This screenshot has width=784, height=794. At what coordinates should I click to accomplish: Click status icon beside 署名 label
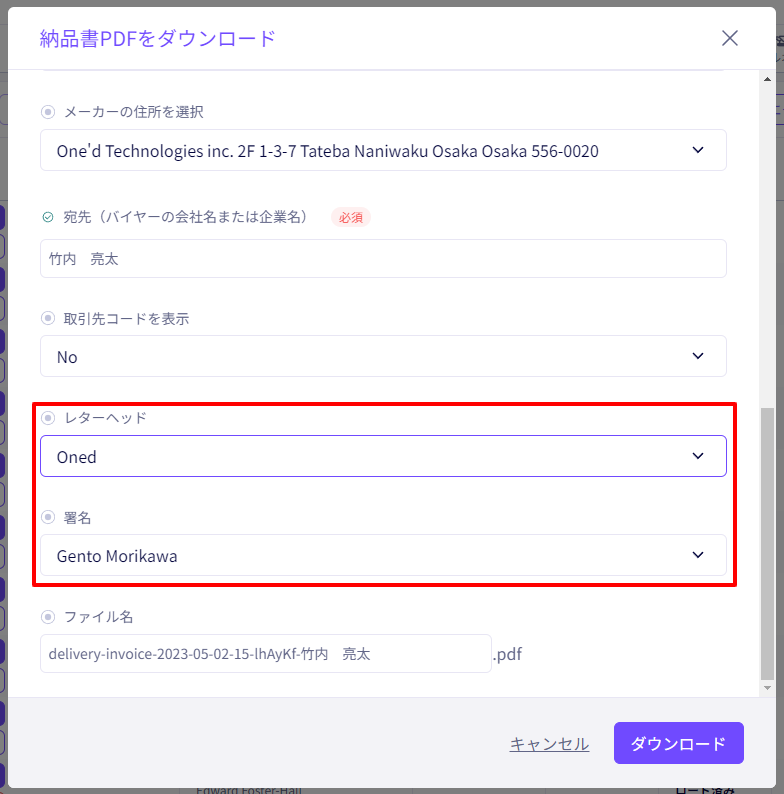[48, 518]
